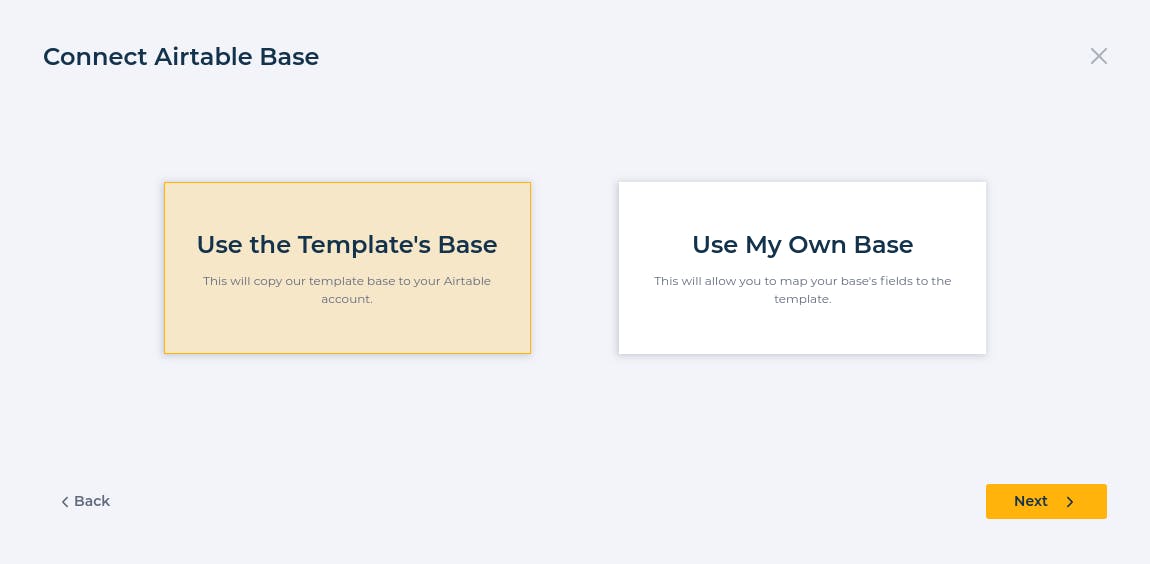
Task: Click the right chevron inside Next button
Action: click(x=1069, y=502)
